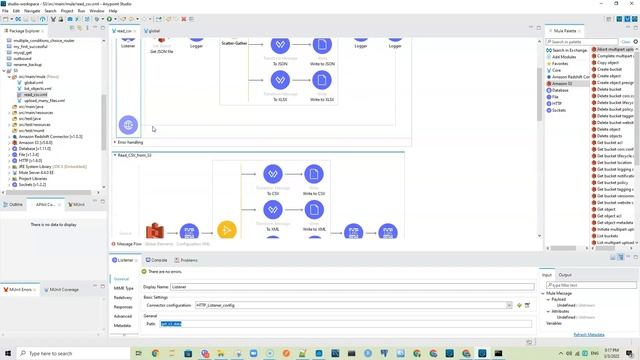
Task: Open Advanced settings section
Action: (122, 316)
